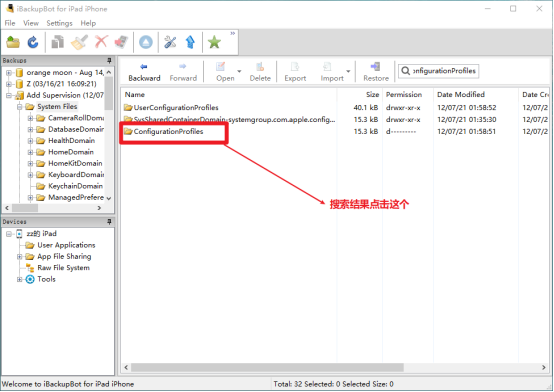Click the blue up-arrow toolbar icon
The height and width of the screenshot is (392, 554).
coord(190,42)
